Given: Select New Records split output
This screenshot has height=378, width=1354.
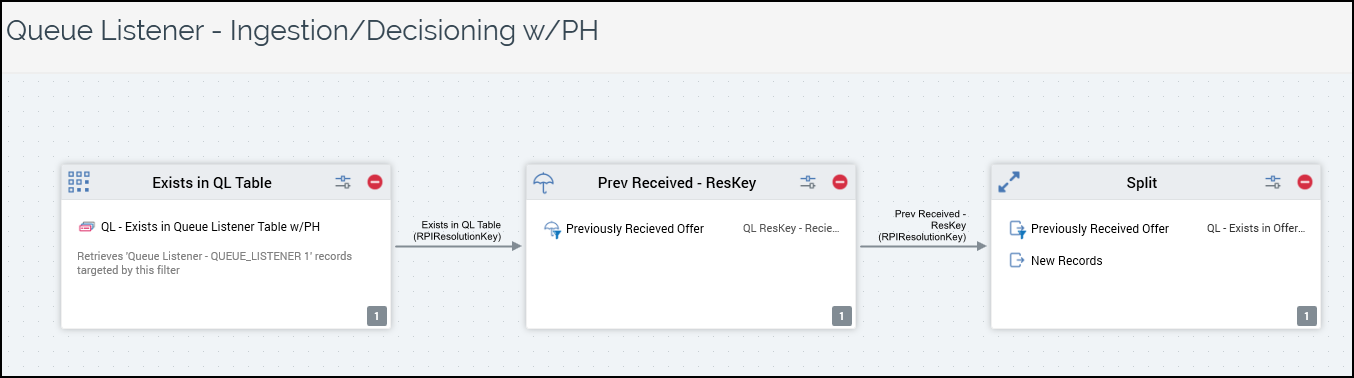Looking at the screenshot, I should (x=1067, y=261).
